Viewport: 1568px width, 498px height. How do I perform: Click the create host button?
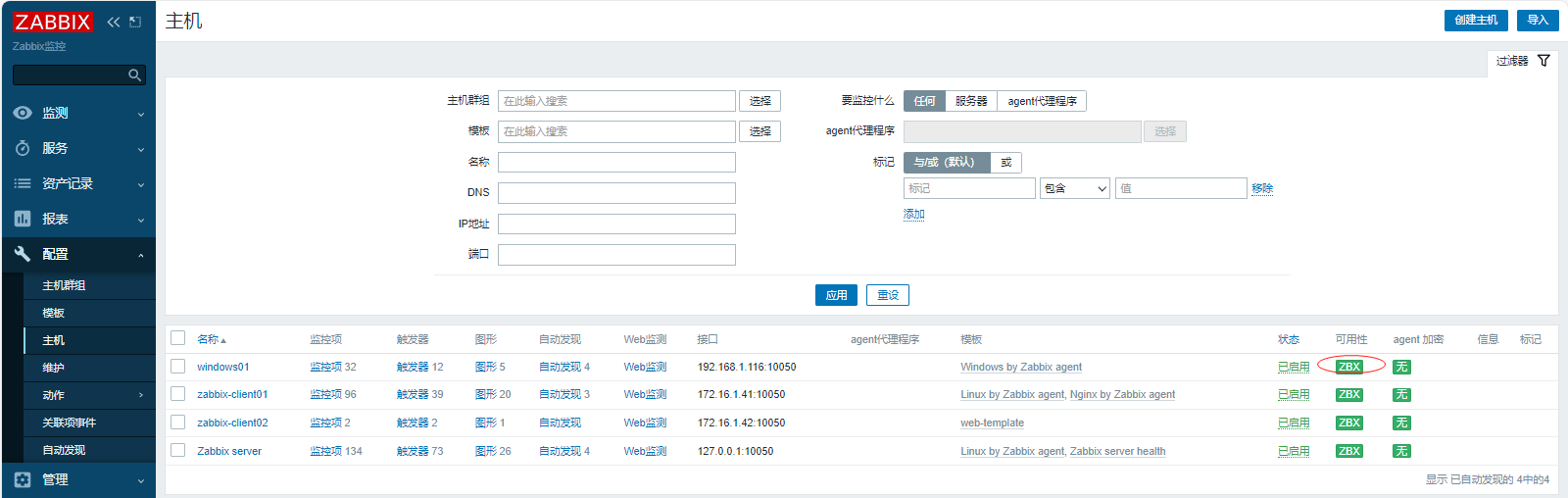pyautogui.click(x=1475, y=20)
